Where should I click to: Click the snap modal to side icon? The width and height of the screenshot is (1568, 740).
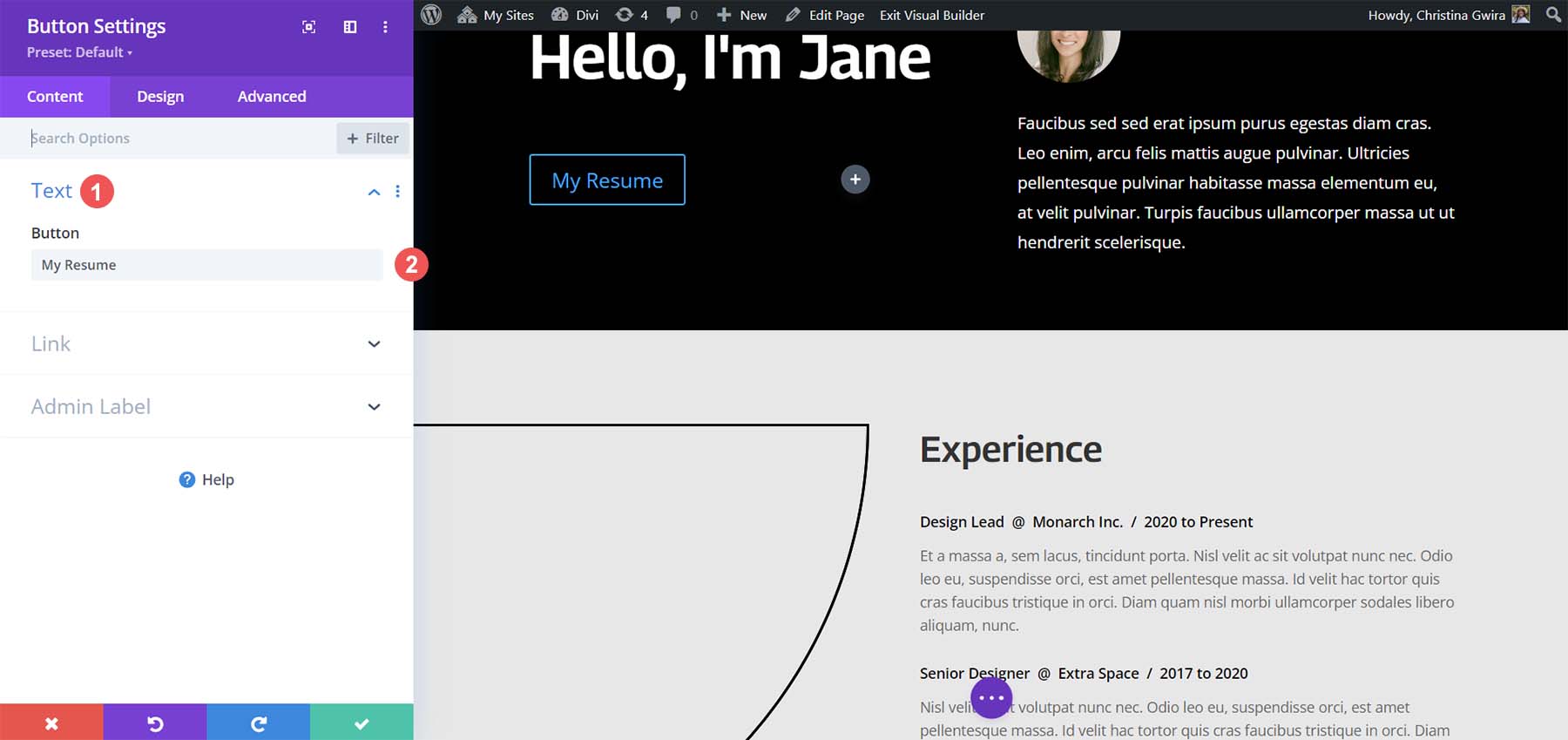(350, 27)
